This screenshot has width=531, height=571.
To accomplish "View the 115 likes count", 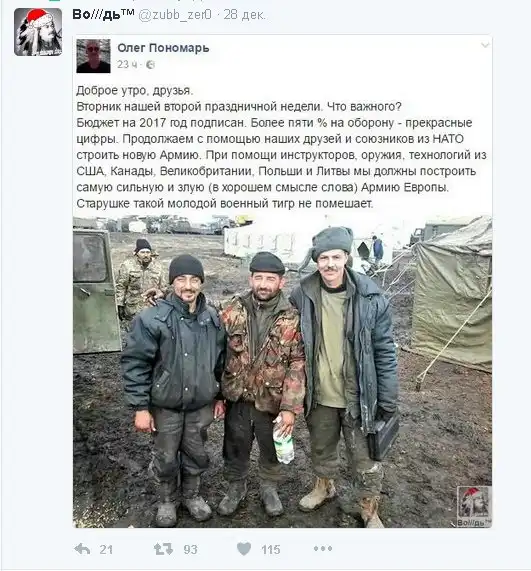I will point(270,549).
